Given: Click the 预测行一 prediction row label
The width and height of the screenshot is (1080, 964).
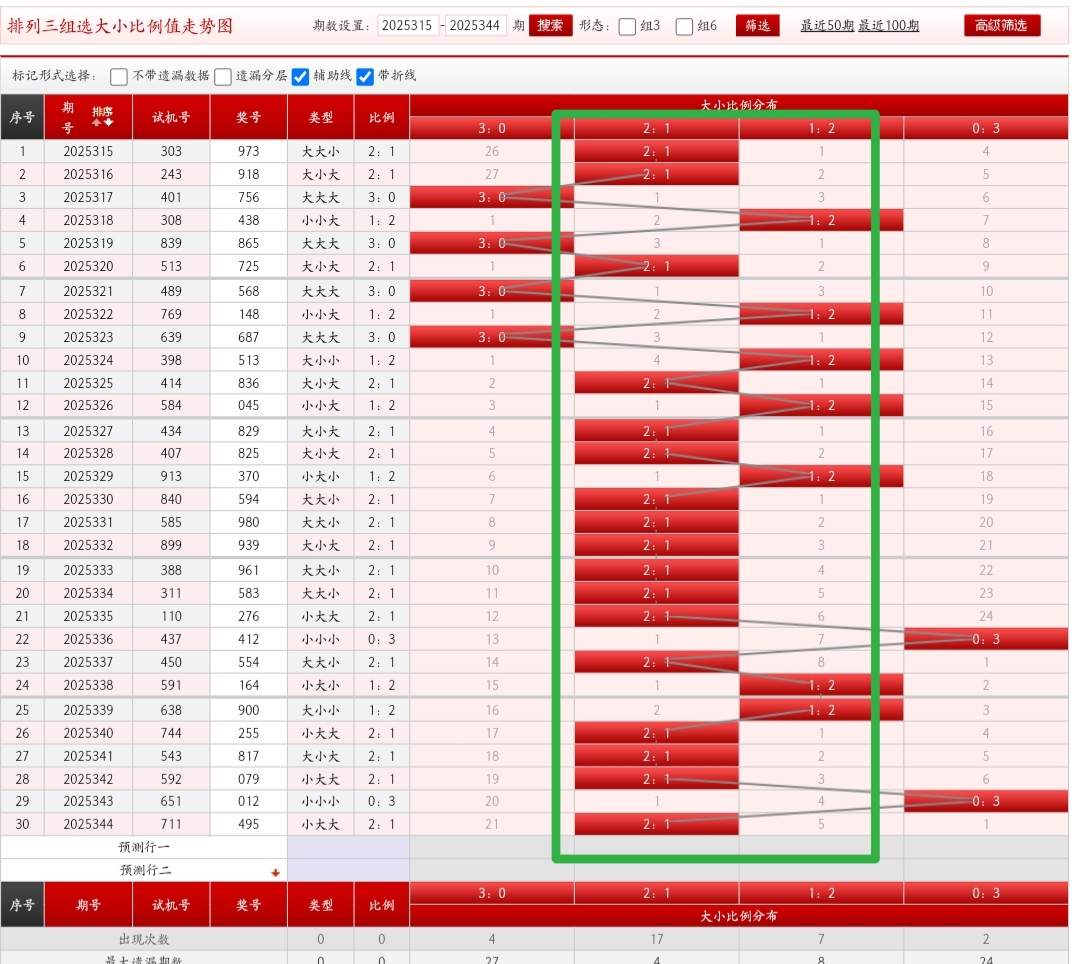Looking at the screenshot, I should pyautogui.click(x=144, y=847).
